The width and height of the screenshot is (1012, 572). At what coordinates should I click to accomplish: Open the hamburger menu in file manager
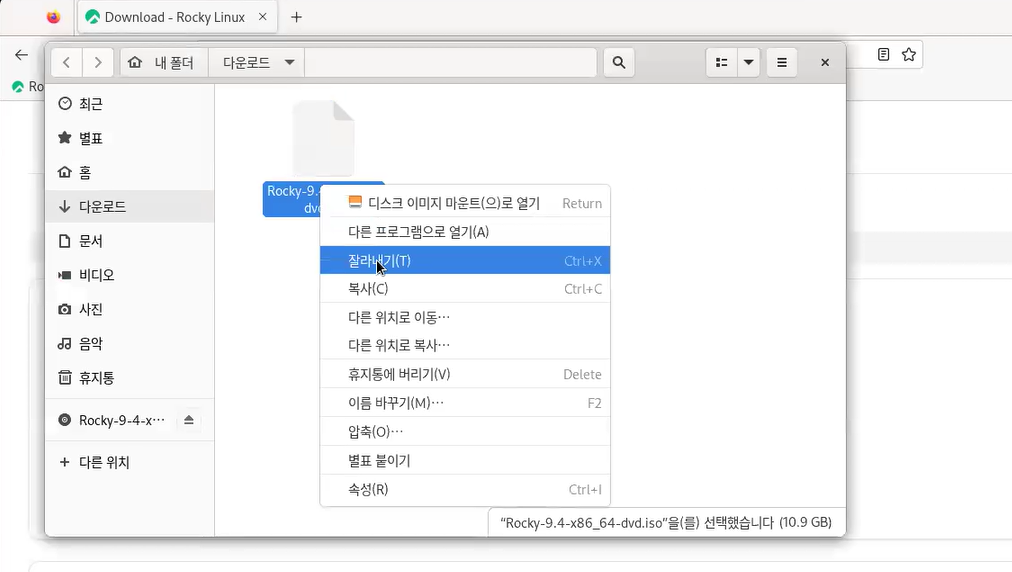click(x=782, y=63)
